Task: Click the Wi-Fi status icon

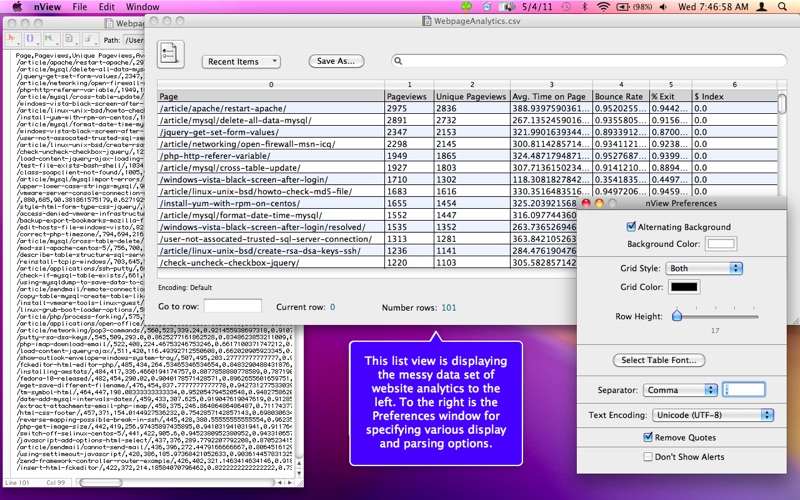Action: [x=603, y=7]
